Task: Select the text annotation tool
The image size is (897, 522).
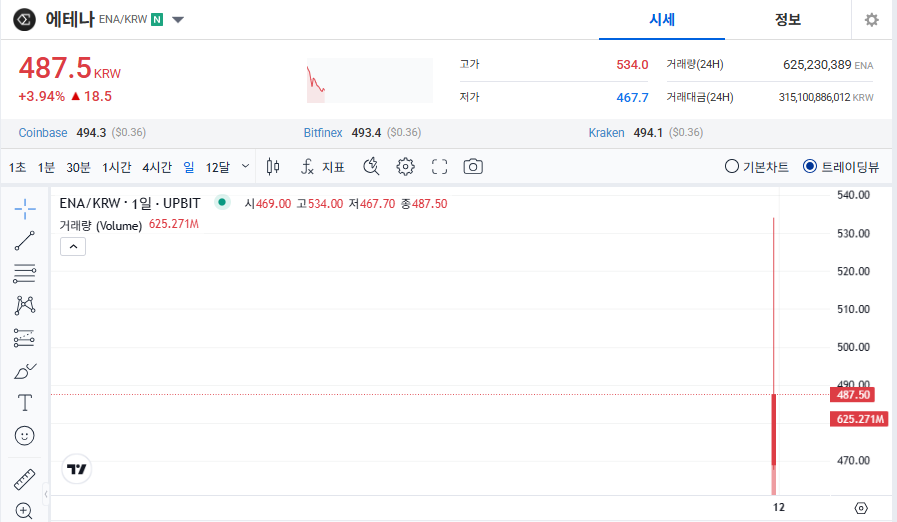Action: point(25,403)
